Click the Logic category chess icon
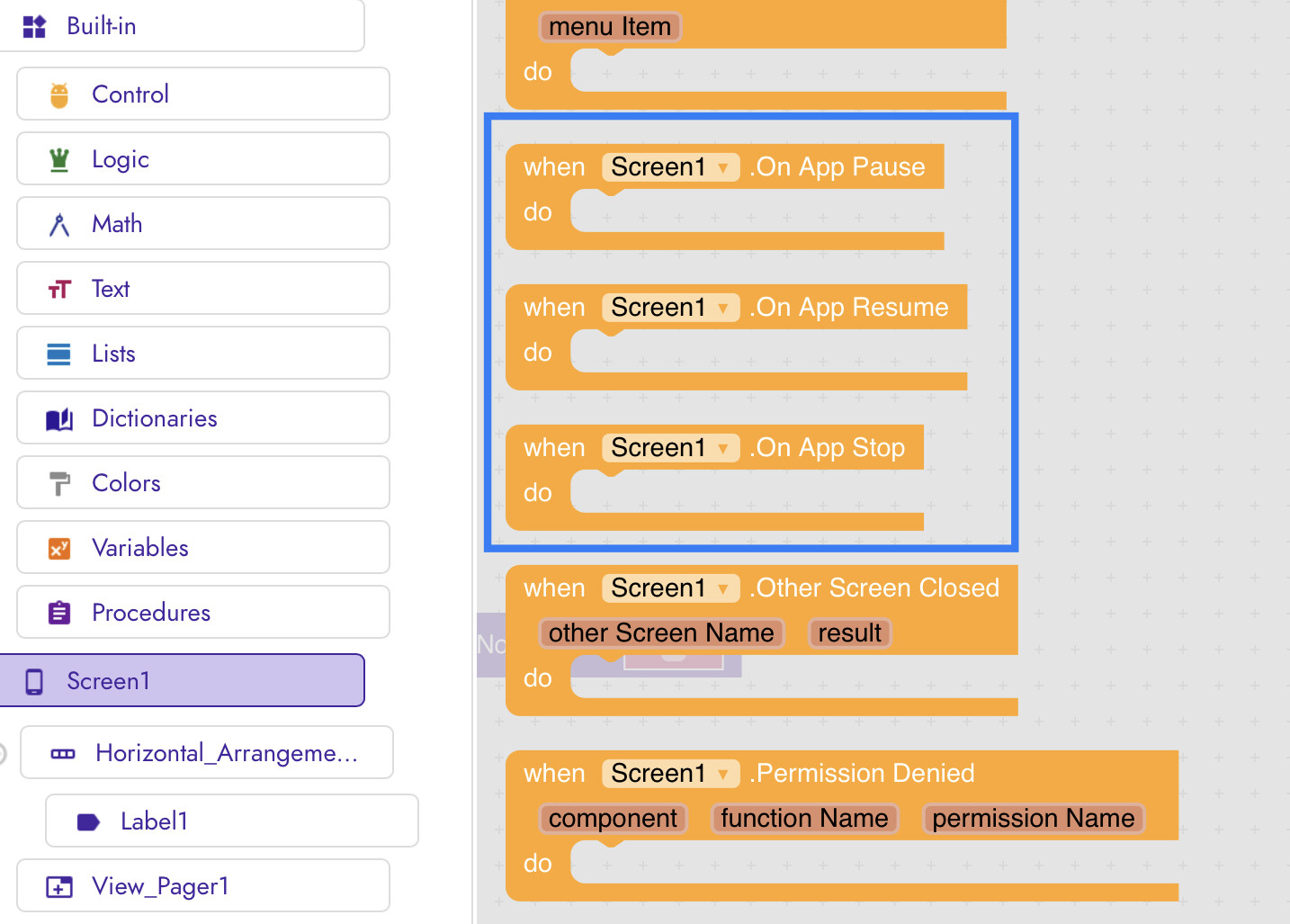1290x924 pixels. pyautogui.click(x=59, y=159)
